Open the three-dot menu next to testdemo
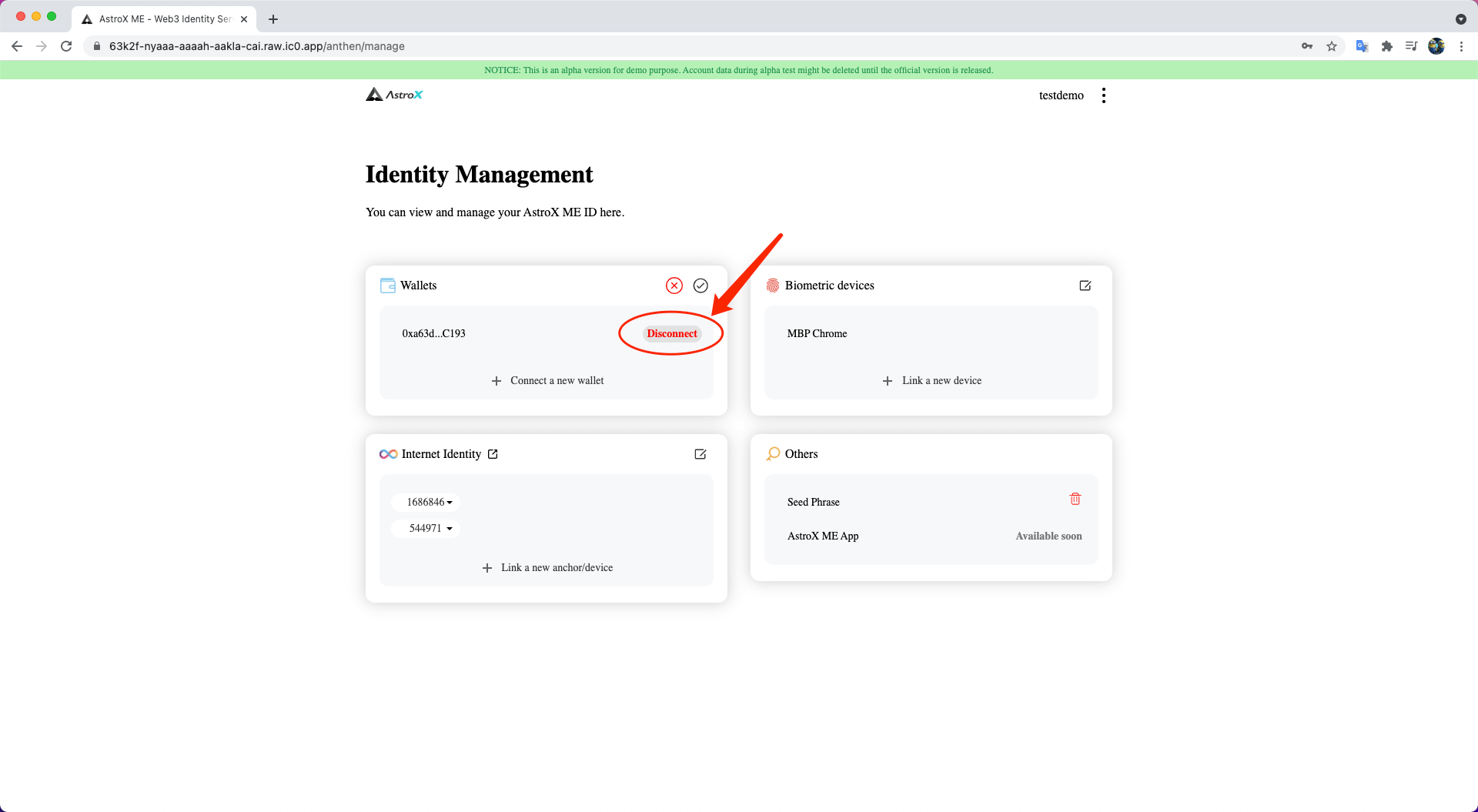 pos(1104,95)
